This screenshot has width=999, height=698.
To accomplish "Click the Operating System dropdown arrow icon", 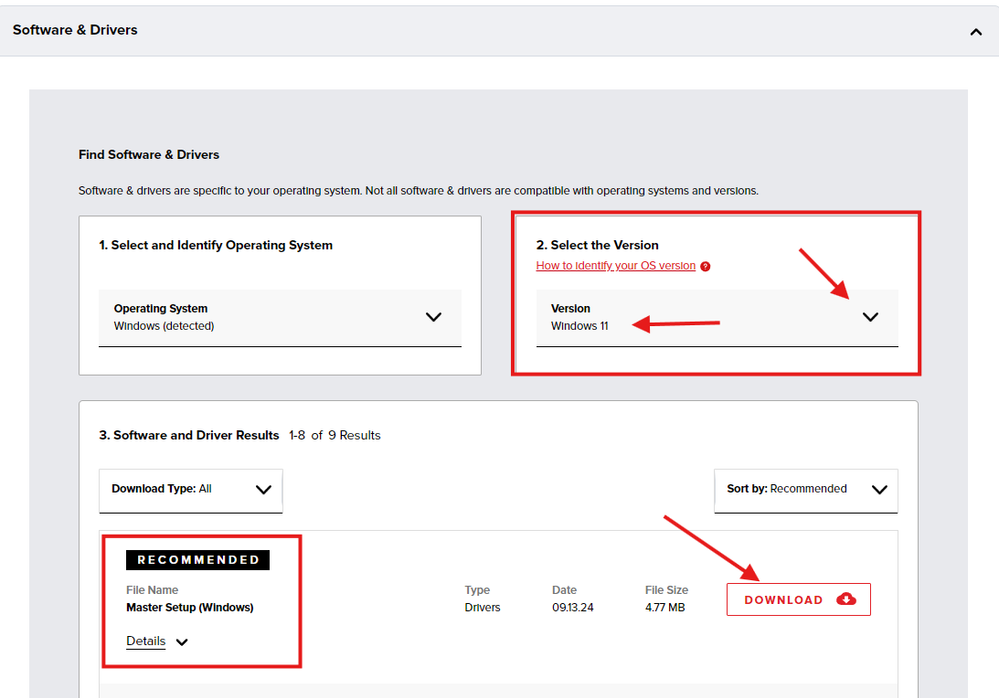I will 433,317.
